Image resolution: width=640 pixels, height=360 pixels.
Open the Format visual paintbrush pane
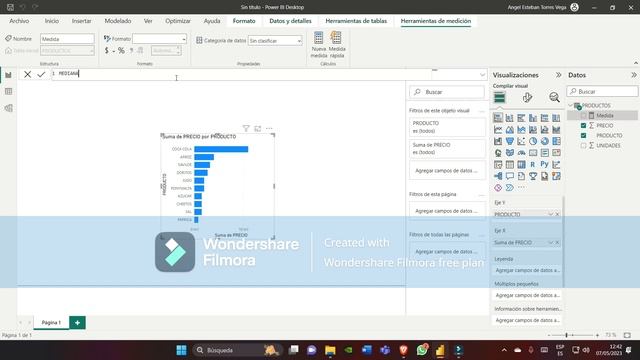tap(527, 98)
